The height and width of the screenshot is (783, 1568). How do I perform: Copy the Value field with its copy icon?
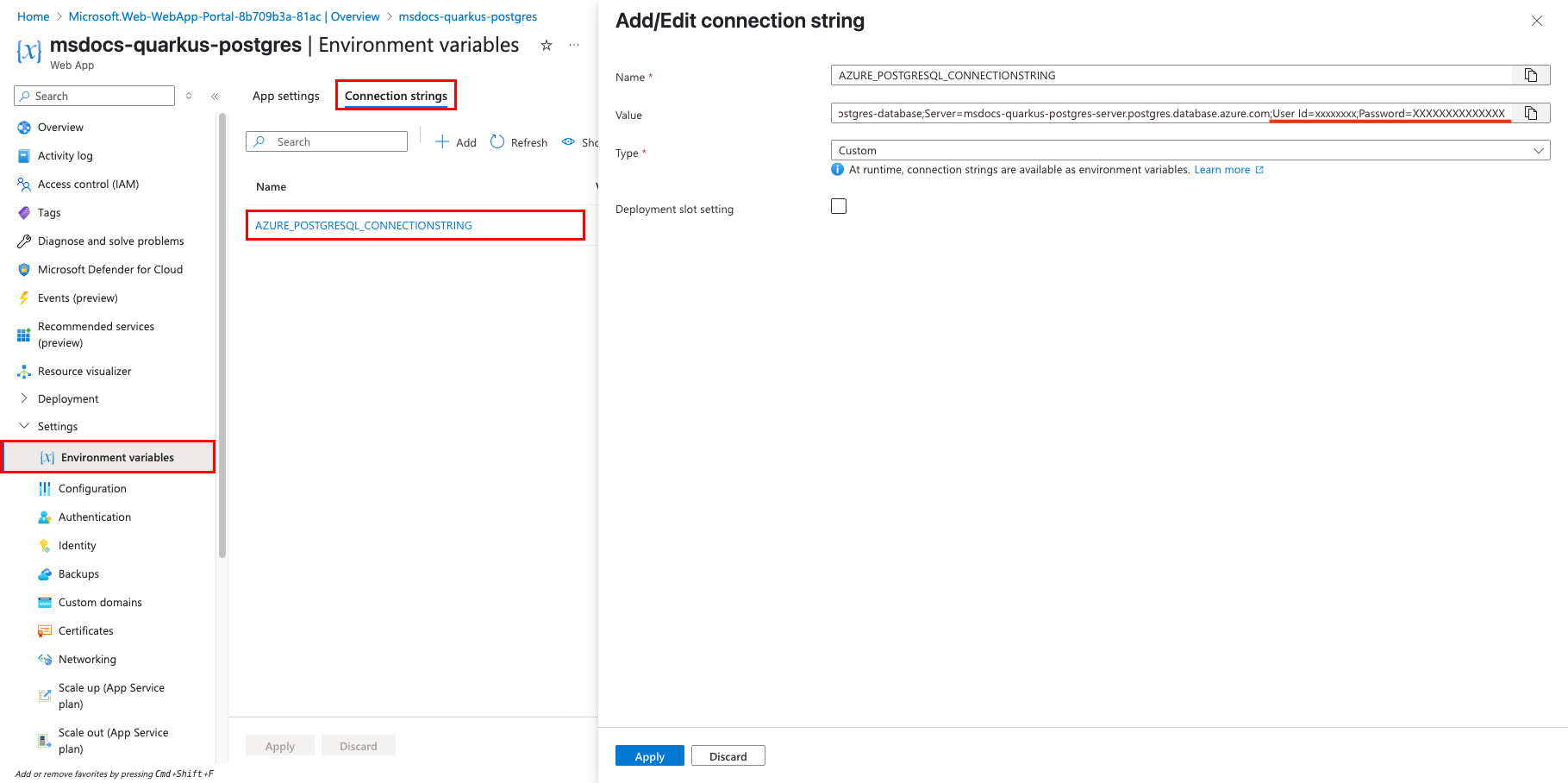click(1531, 113)
